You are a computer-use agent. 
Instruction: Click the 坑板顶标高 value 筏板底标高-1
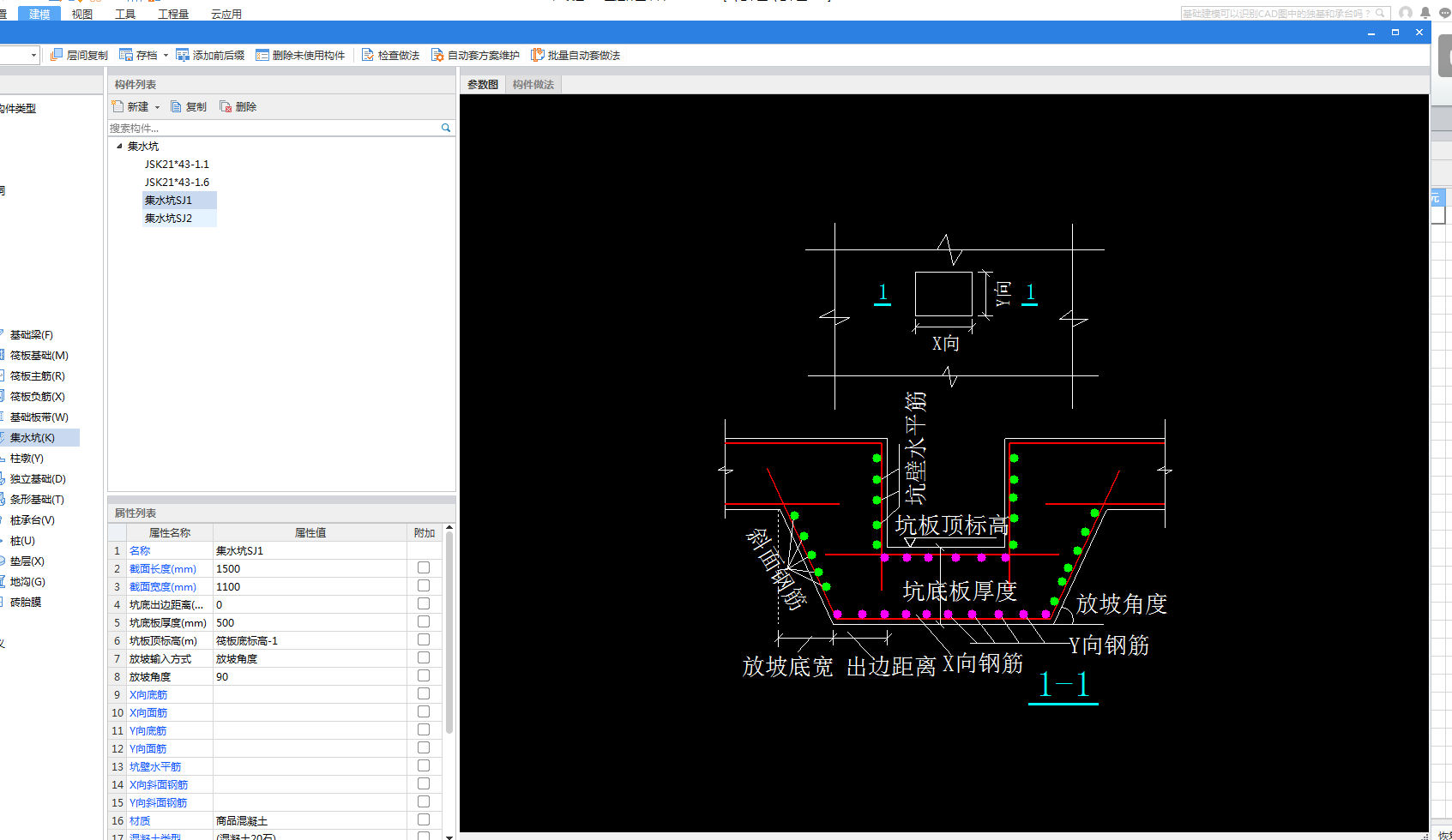click(x=310, y=640)
